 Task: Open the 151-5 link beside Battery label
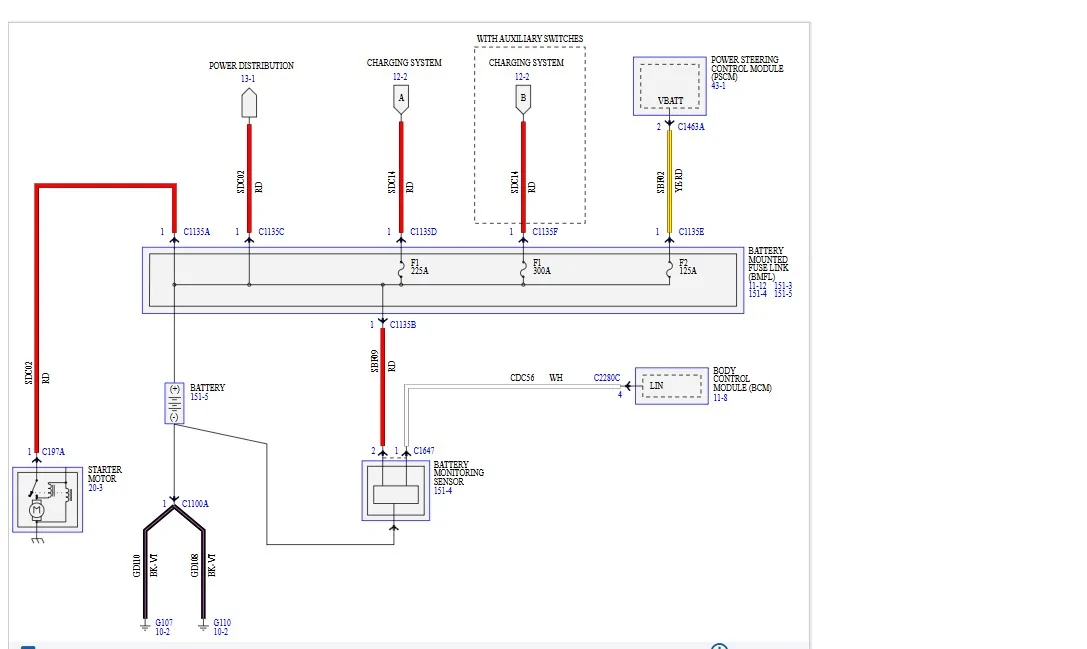(x=199, y=397)
